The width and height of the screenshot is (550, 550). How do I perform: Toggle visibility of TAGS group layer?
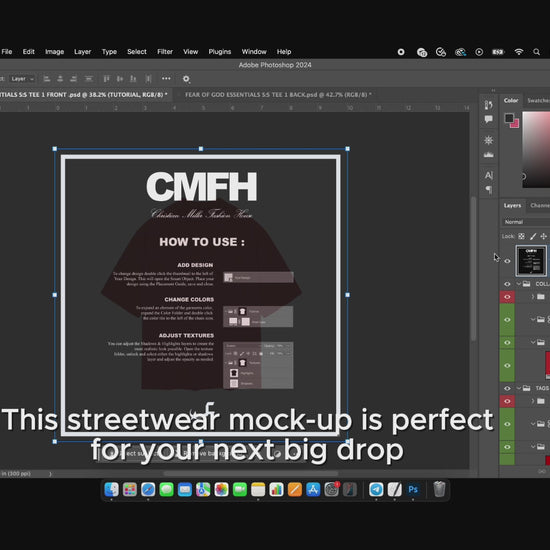coord(507,388)
